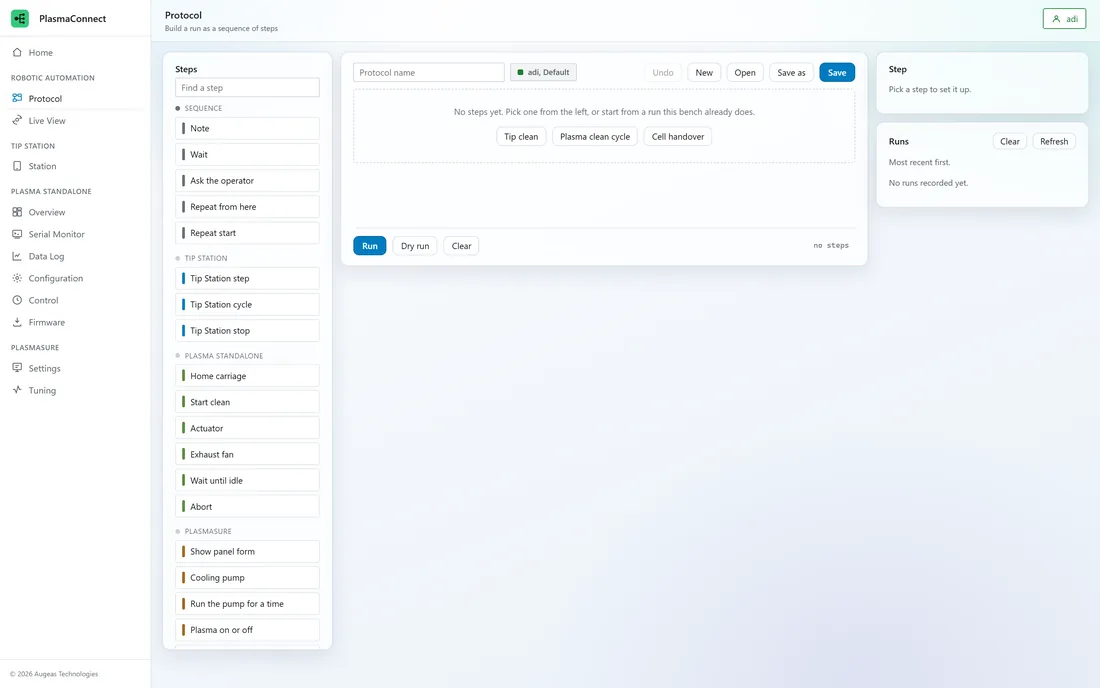Clear the Runs history panel
The height and width of the screenshot is (688, 1100).
[1010, 141]
